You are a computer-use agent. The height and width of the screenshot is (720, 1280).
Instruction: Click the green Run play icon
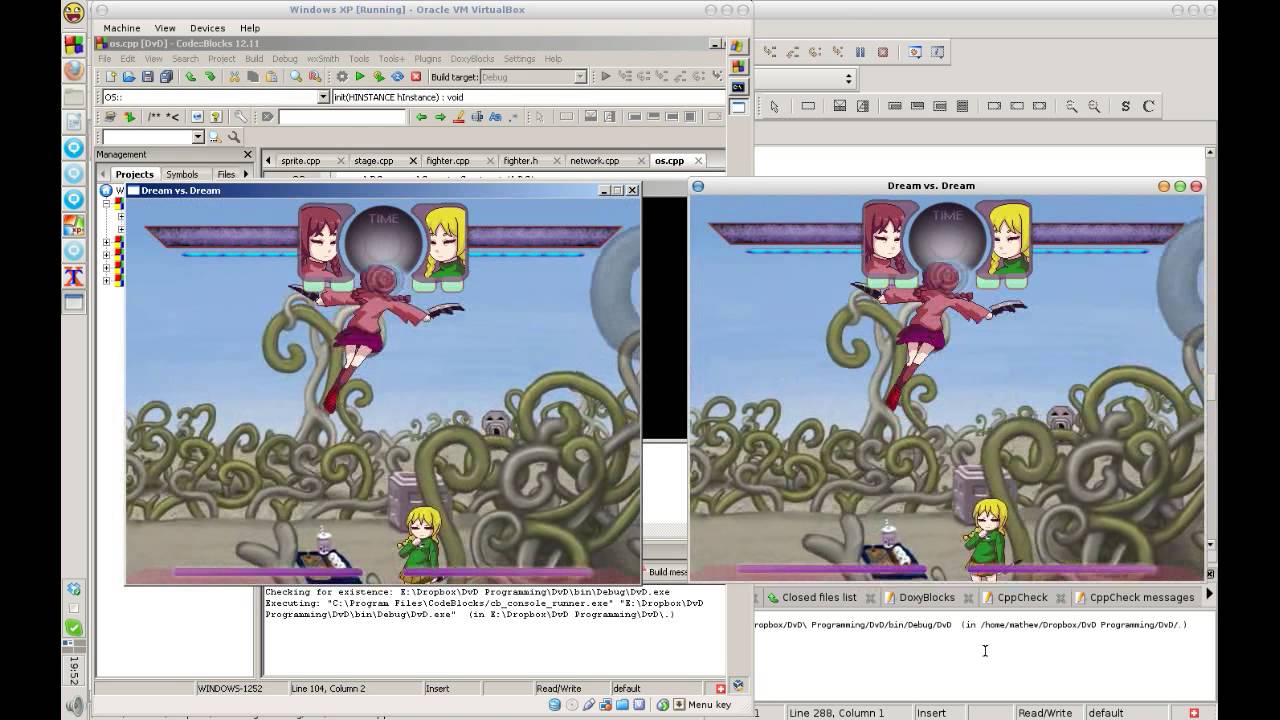360,77
